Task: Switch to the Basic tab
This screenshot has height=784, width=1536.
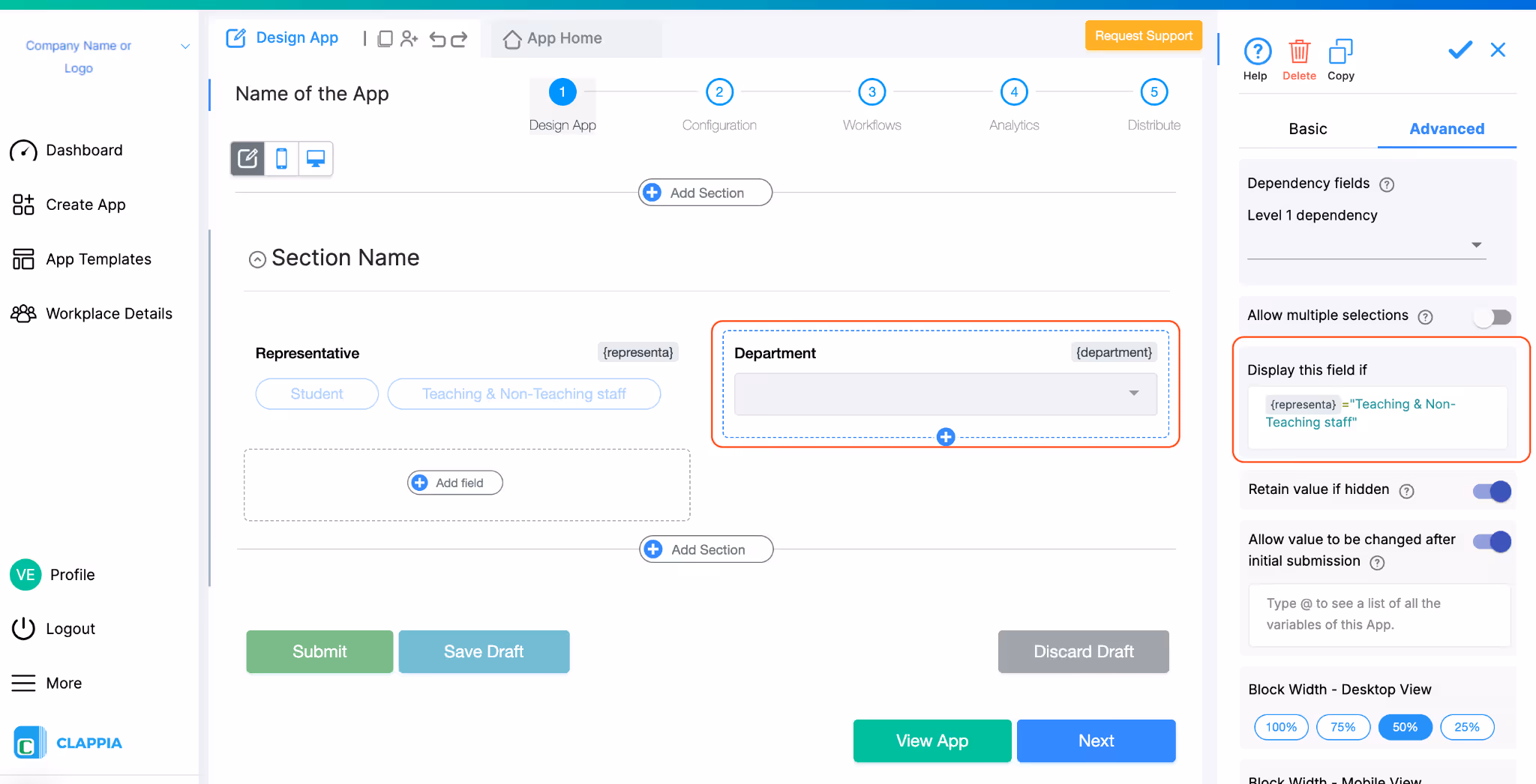Action: click(1307, 129)
